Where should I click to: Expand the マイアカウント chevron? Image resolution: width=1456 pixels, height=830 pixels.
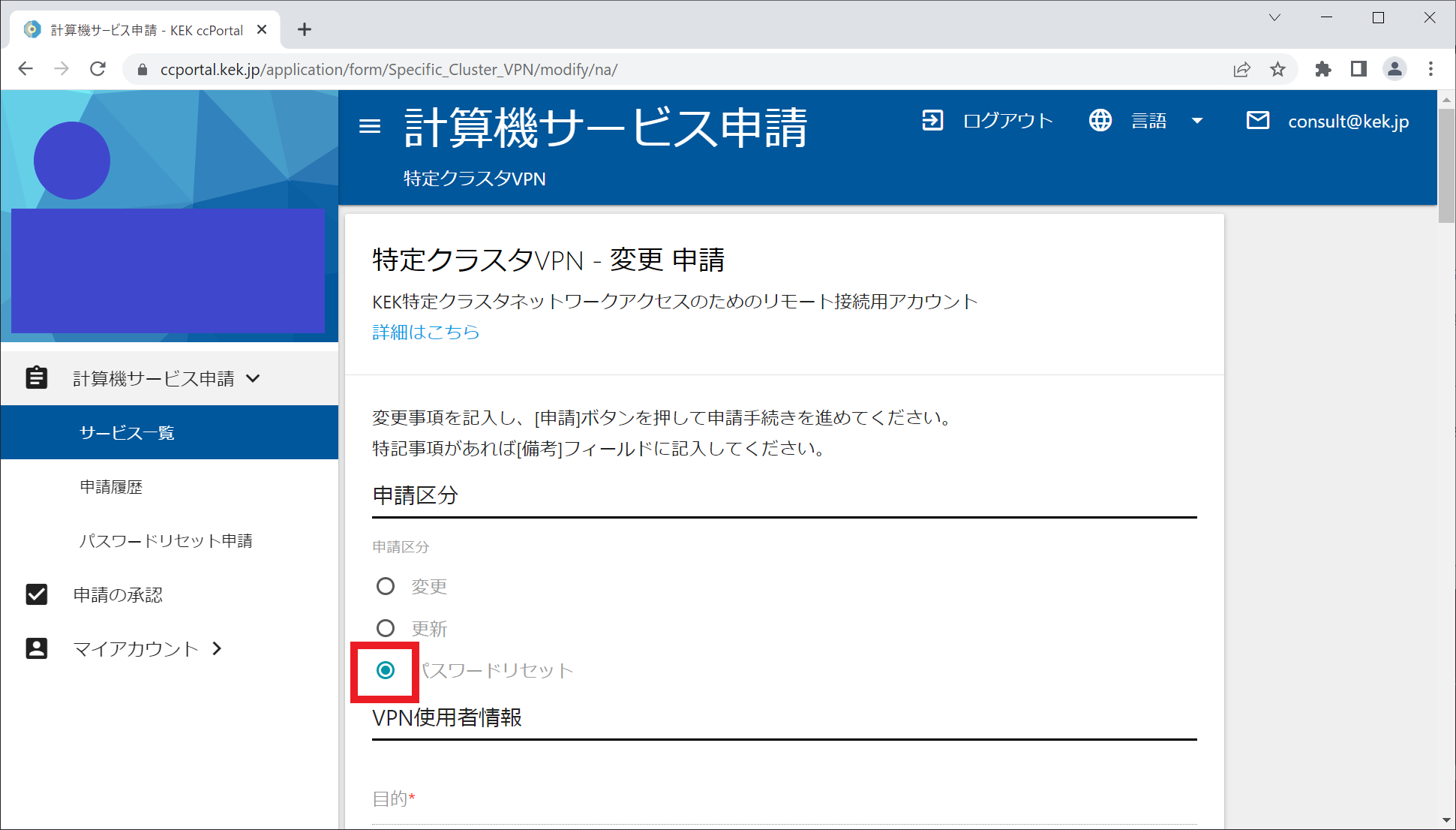[217, 648]
